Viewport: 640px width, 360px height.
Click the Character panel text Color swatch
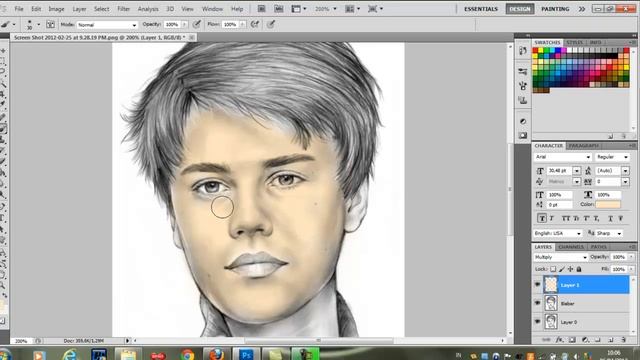coord(608,204)
